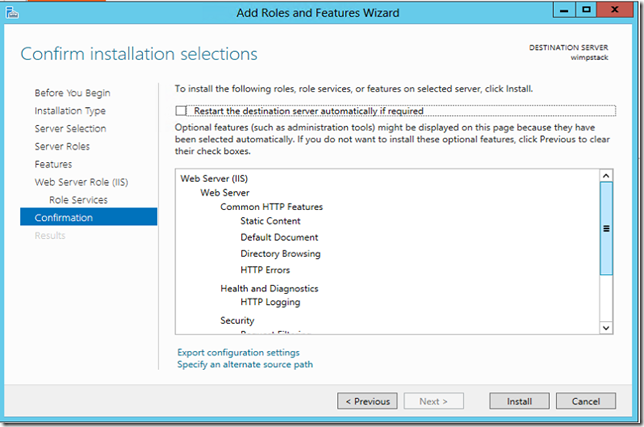Image resolution: width=644 pixels, height=427 pixels.
Task: Select Directory Browsing in the list
Action: (x=281, y=254)
